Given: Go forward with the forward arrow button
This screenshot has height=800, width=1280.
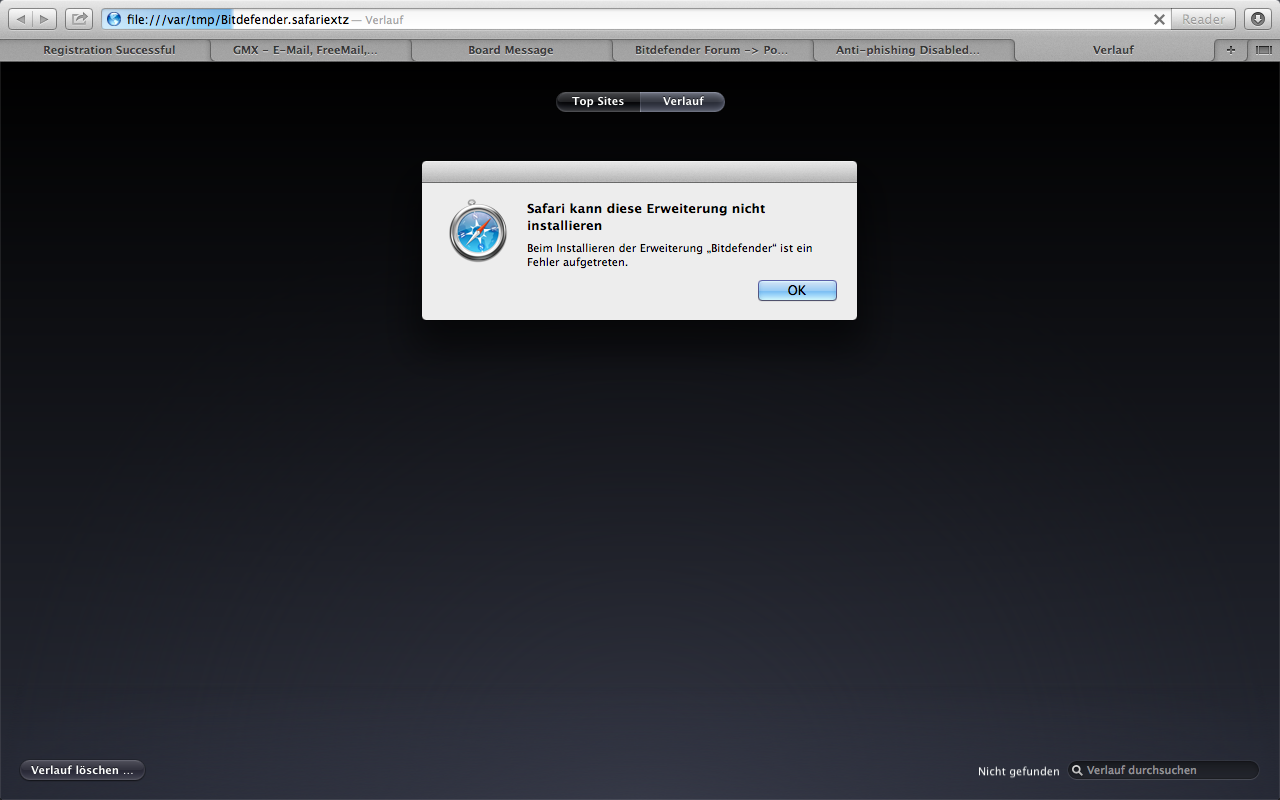Looking at the screenshot, I should click(x=45, y=19).
